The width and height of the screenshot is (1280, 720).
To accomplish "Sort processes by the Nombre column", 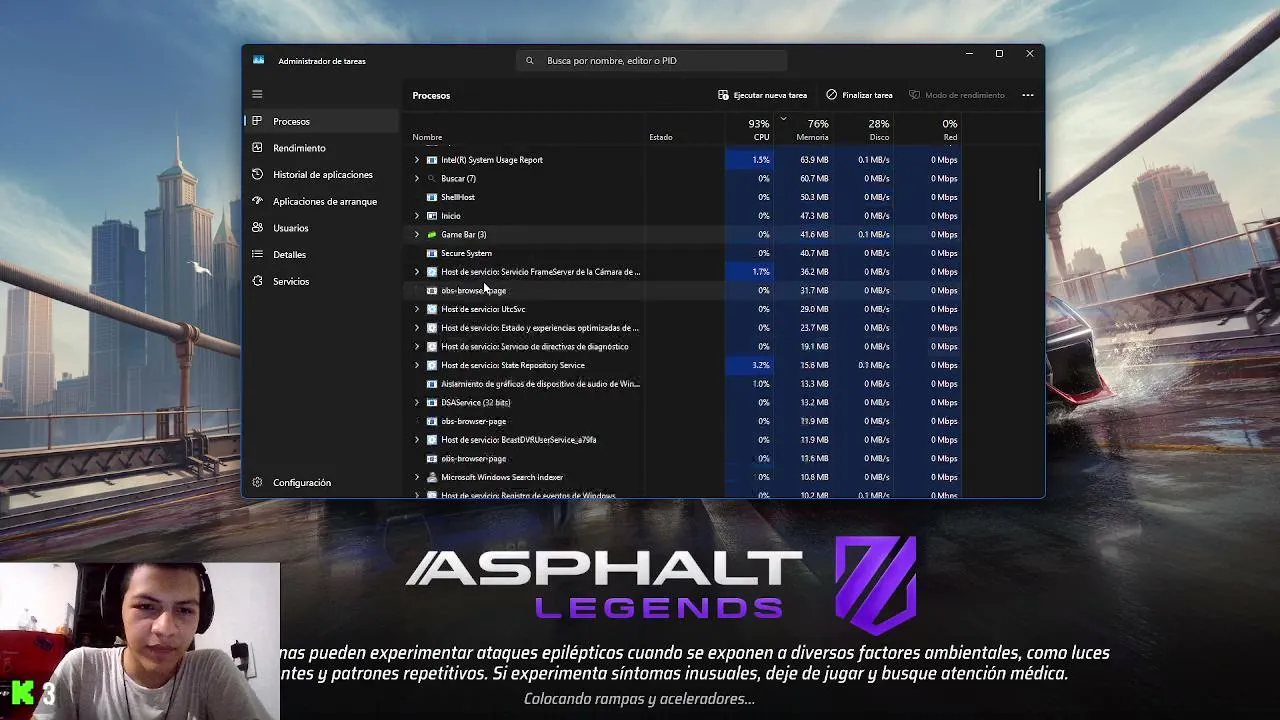I will pyautogui.click(x=427, y=137).
